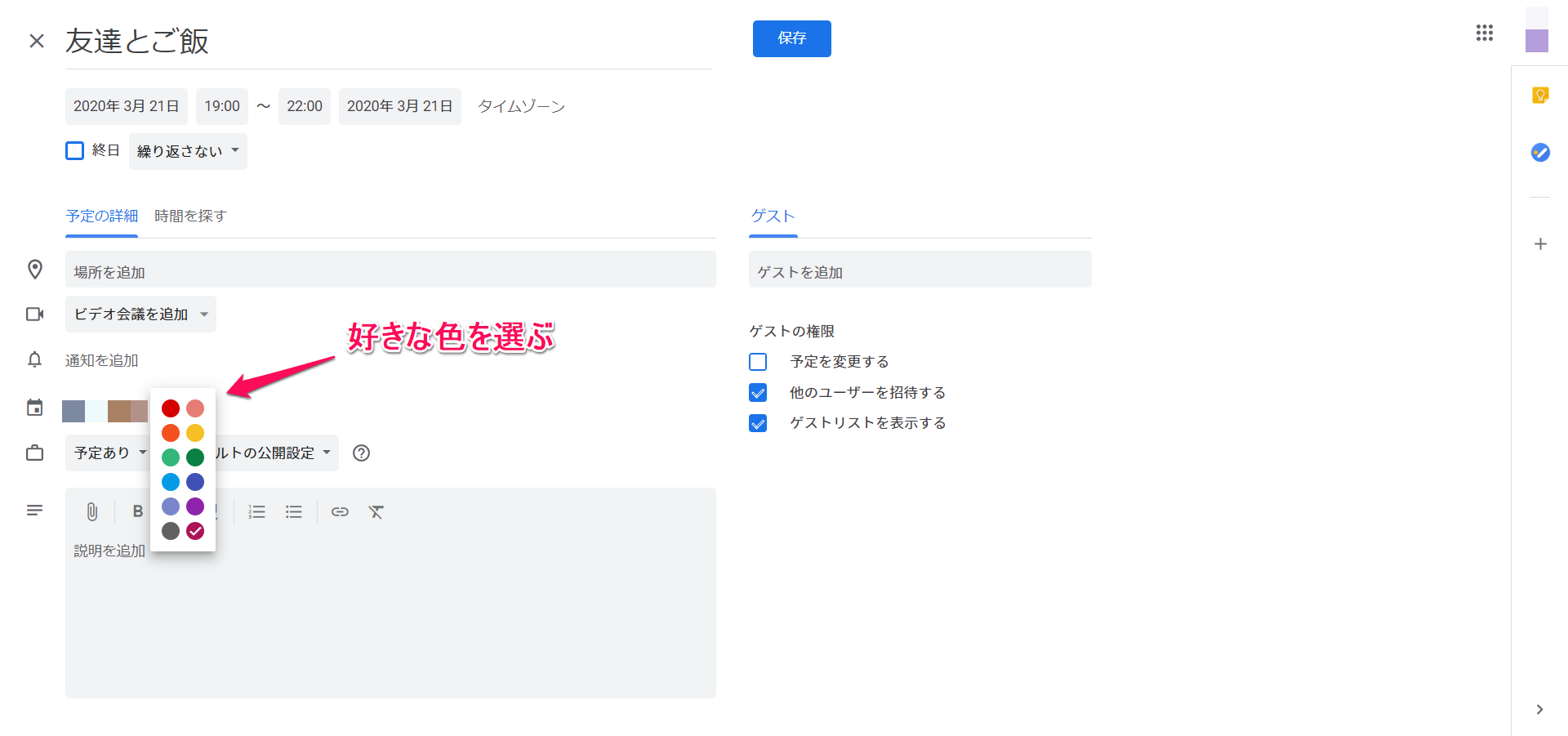The image size is (1568, 736).
Task: Insert a bulleted list
Action: 294,512
